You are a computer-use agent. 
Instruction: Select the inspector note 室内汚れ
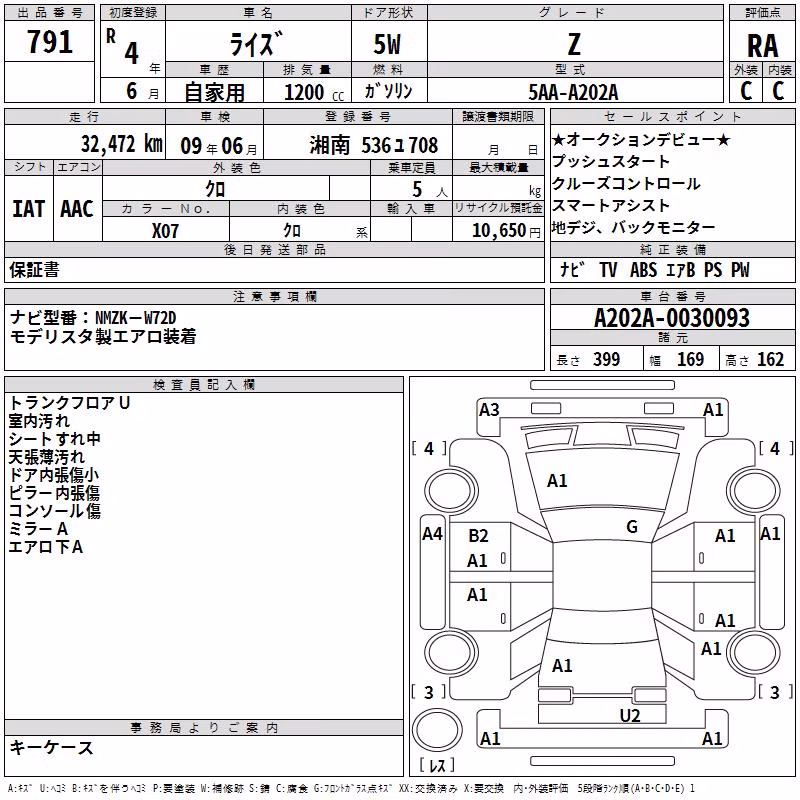39,421
